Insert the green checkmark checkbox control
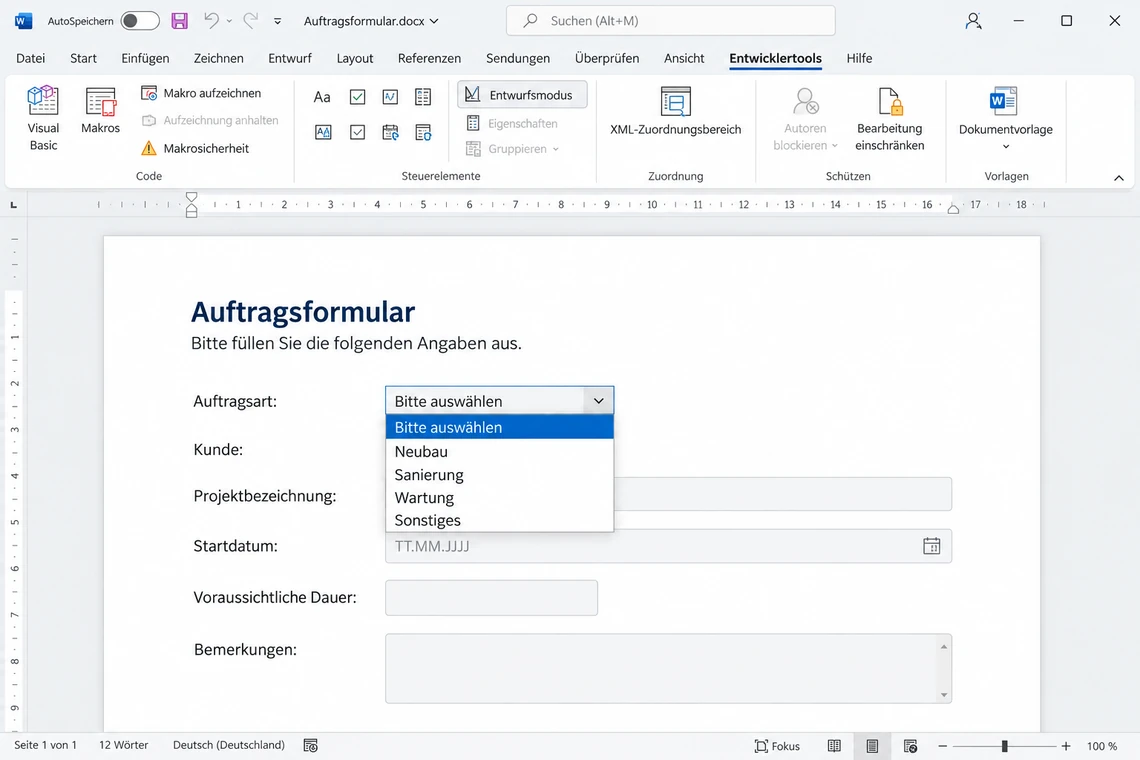1140x760 pixels. click(x=357, y=97)
